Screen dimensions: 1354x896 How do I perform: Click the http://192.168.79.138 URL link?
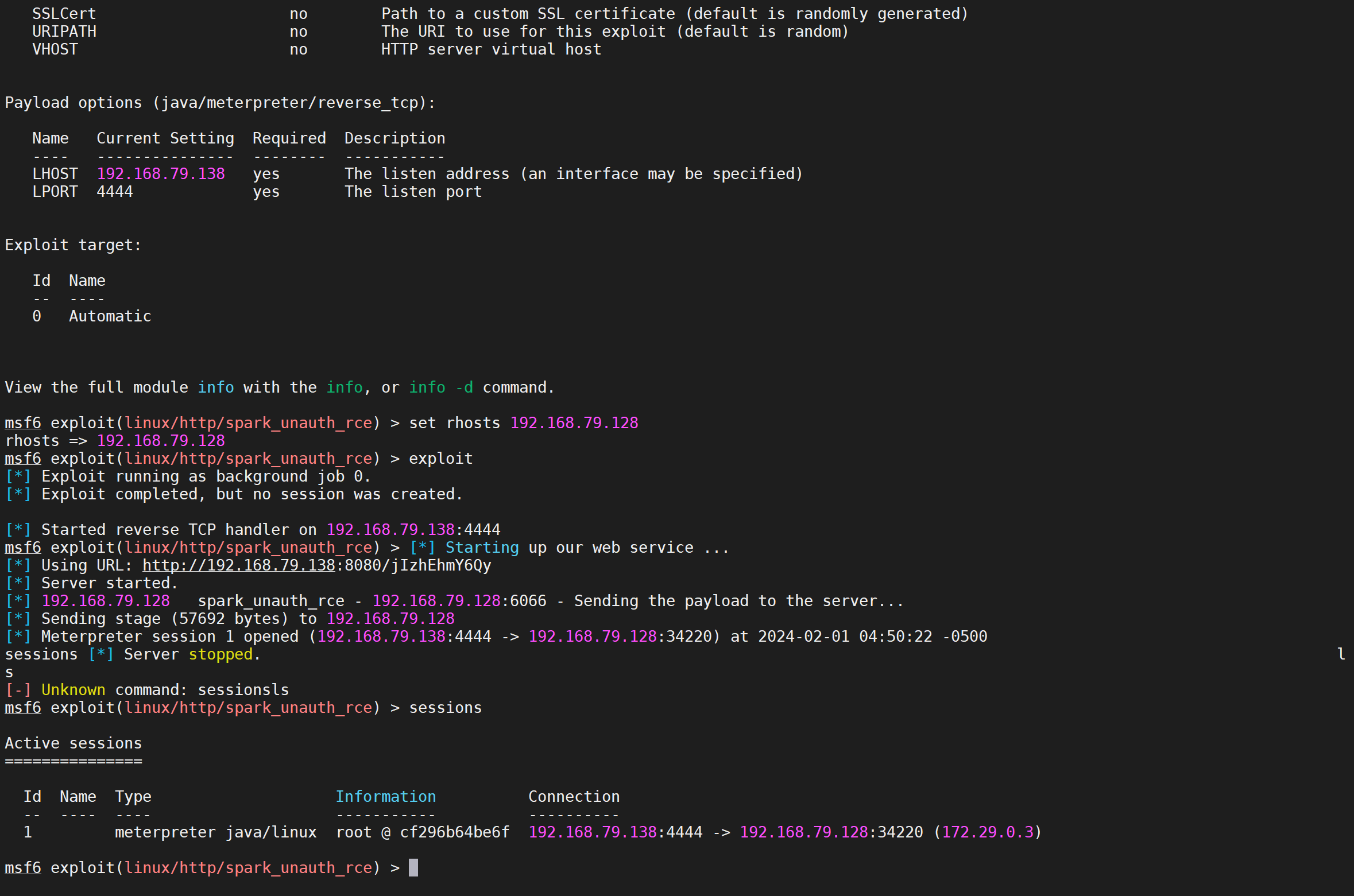(238, 565)
